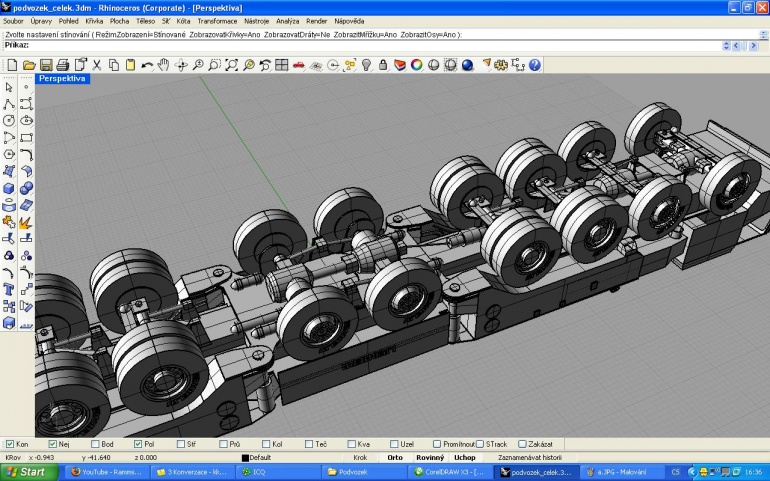Enable the Bod osnap checkbox
Screen dimensions: 770x481
(95, 444)
